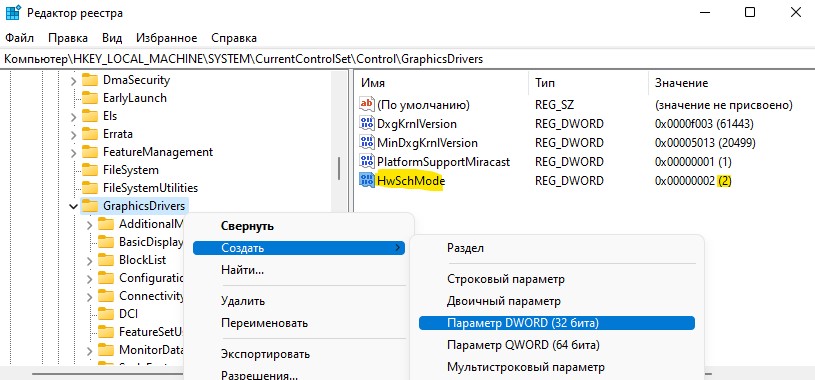The width and height of the screenshot is (815, 380).
Task: Select the DCI folder icon
Action: coord(106,314)
